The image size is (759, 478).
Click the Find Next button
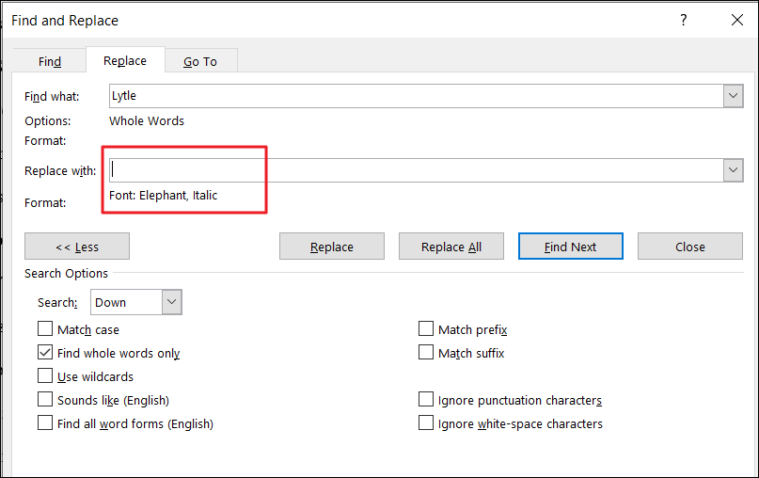[570, 247]
